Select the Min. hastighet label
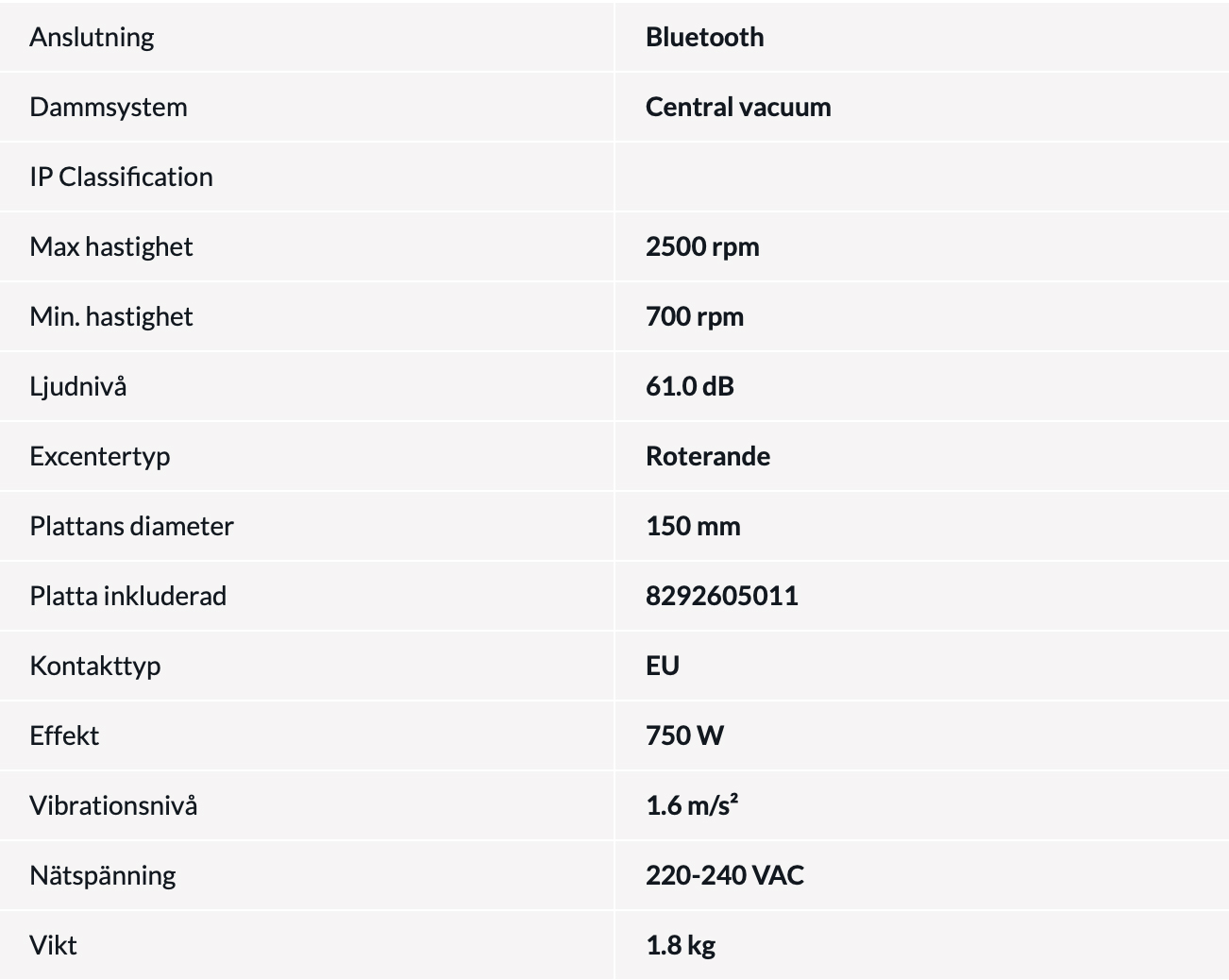The image size is (1229, 980). tap(111, 316)
